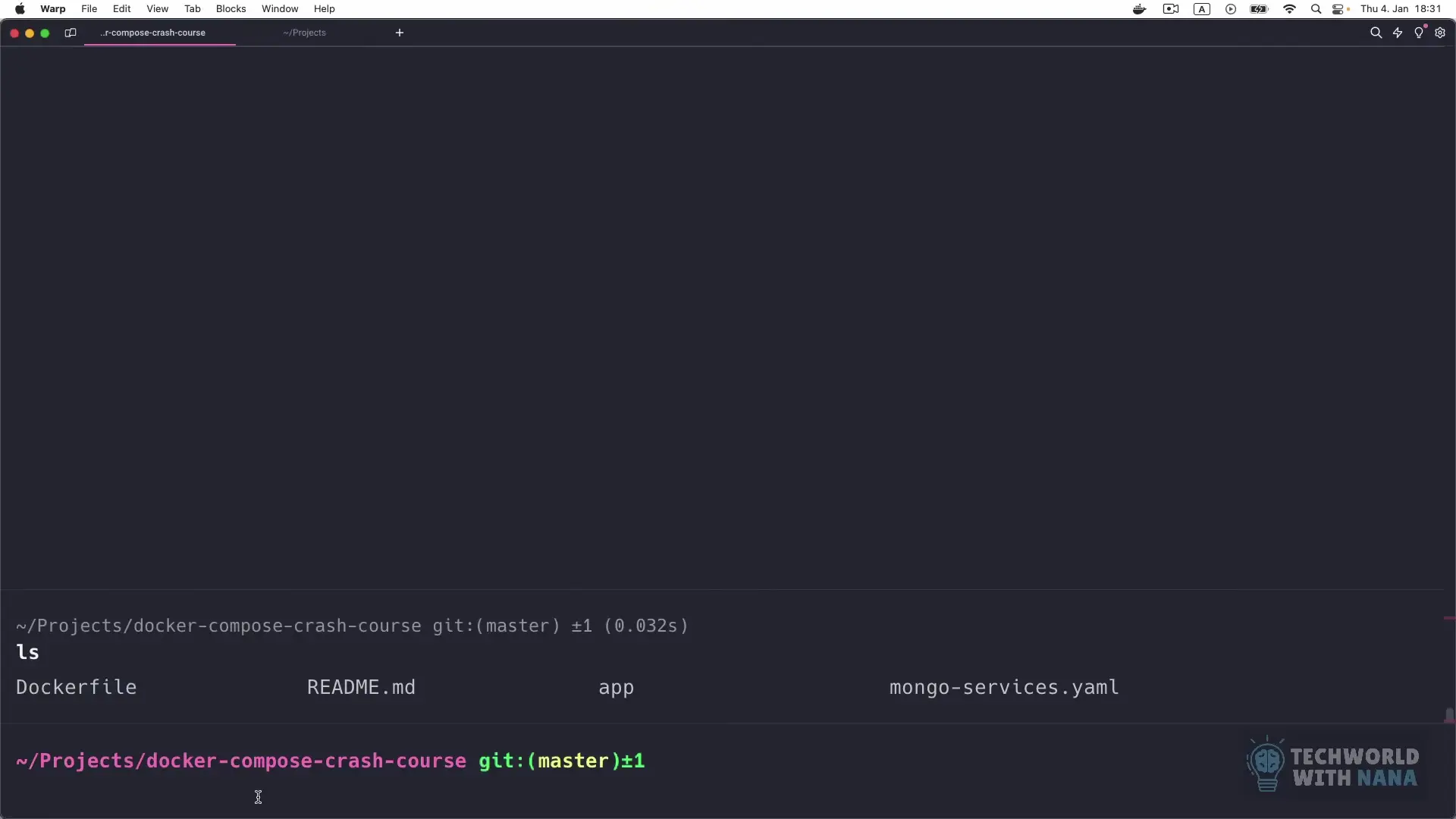Click the play circle menu bar icon

click(x=1231, y=9)
